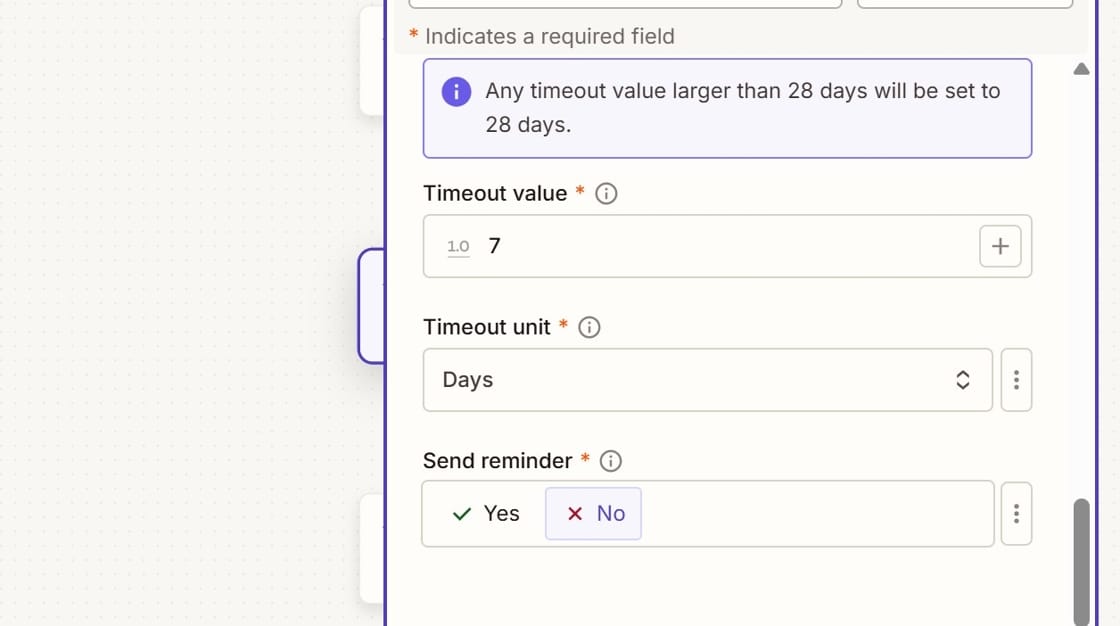
Task: Click the plus icon to increment the timeout
Action: pos(1000,246)
